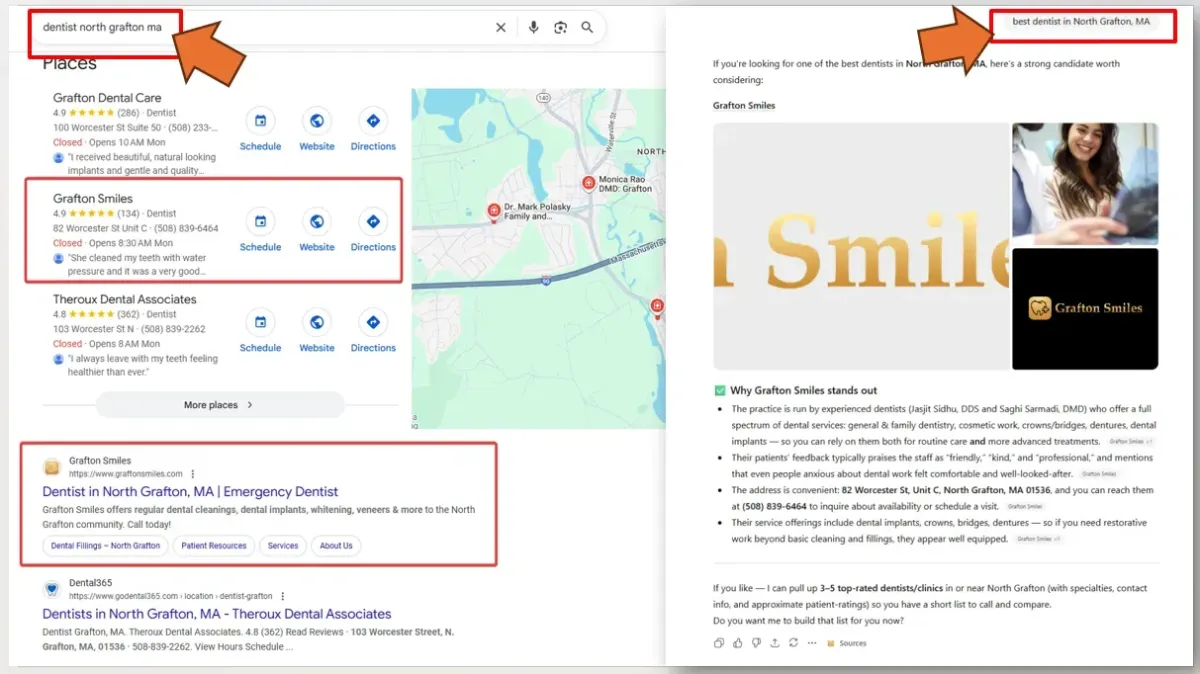Click the Patient Resources sitelink chip

coord(214,546)
